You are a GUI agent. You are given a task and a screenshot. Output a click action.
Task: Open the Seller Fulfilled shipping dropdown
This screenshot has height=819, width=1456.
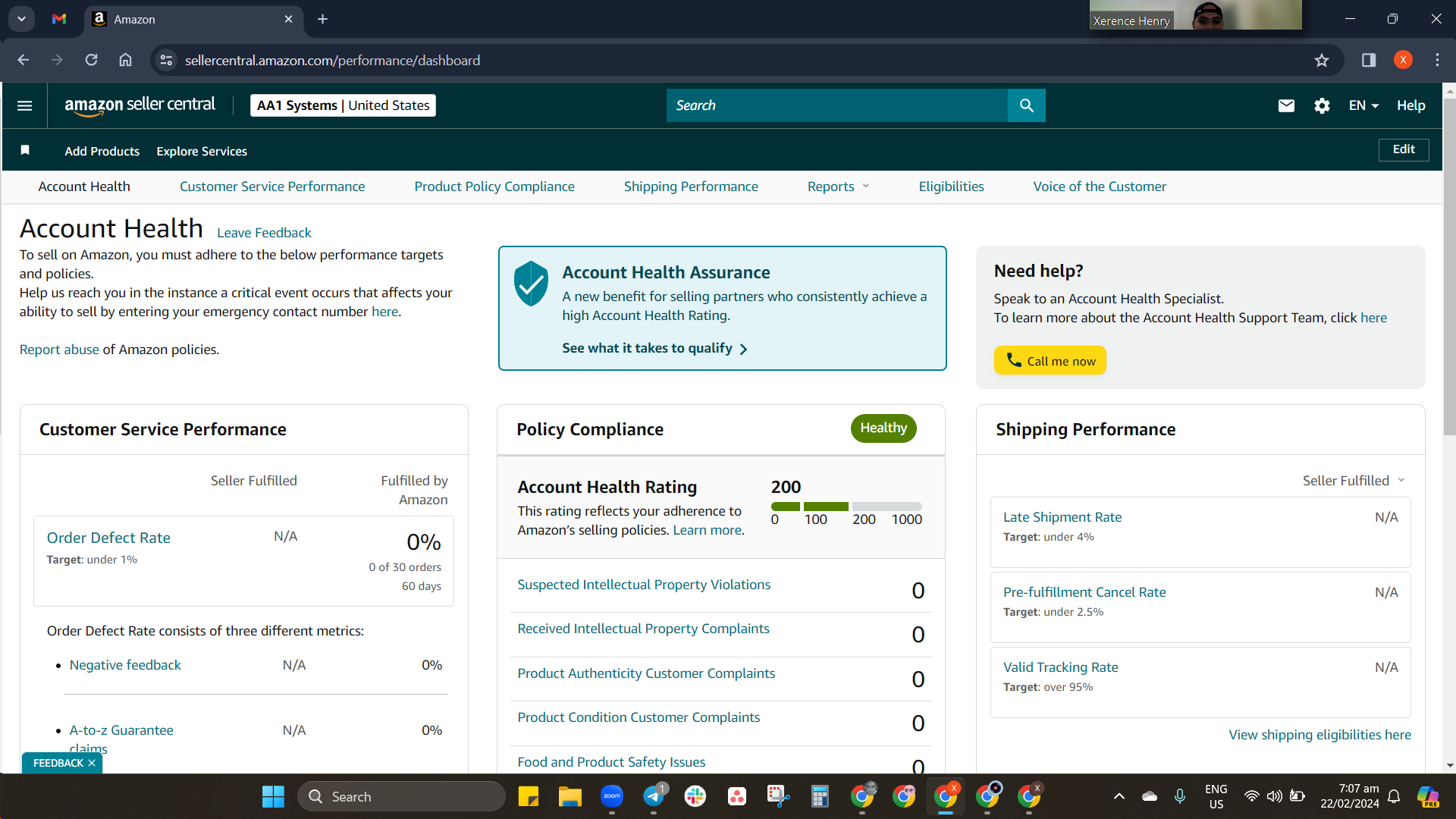pyautogui.click(x=1354, y=481)
